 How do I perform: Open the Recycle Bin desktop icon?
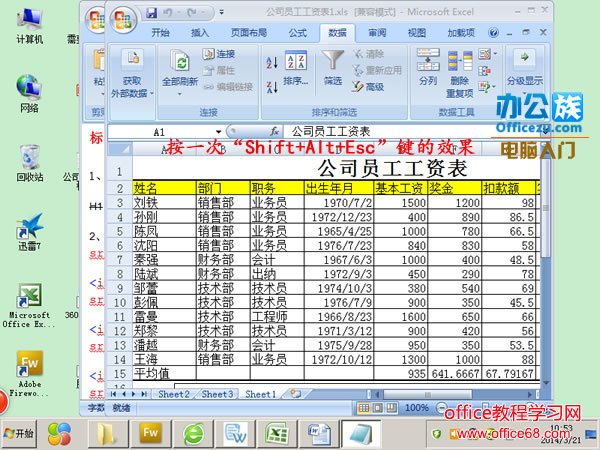29,163
